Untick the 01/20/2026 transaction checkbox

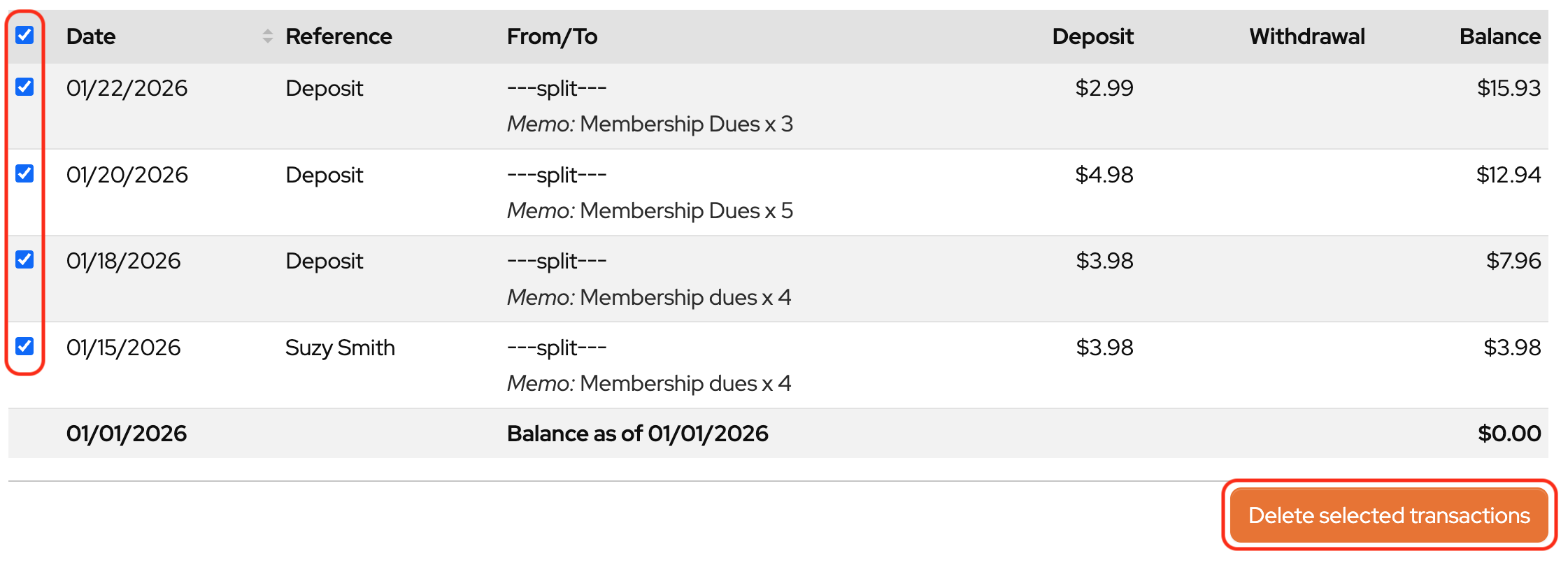(x=24, y=173)
